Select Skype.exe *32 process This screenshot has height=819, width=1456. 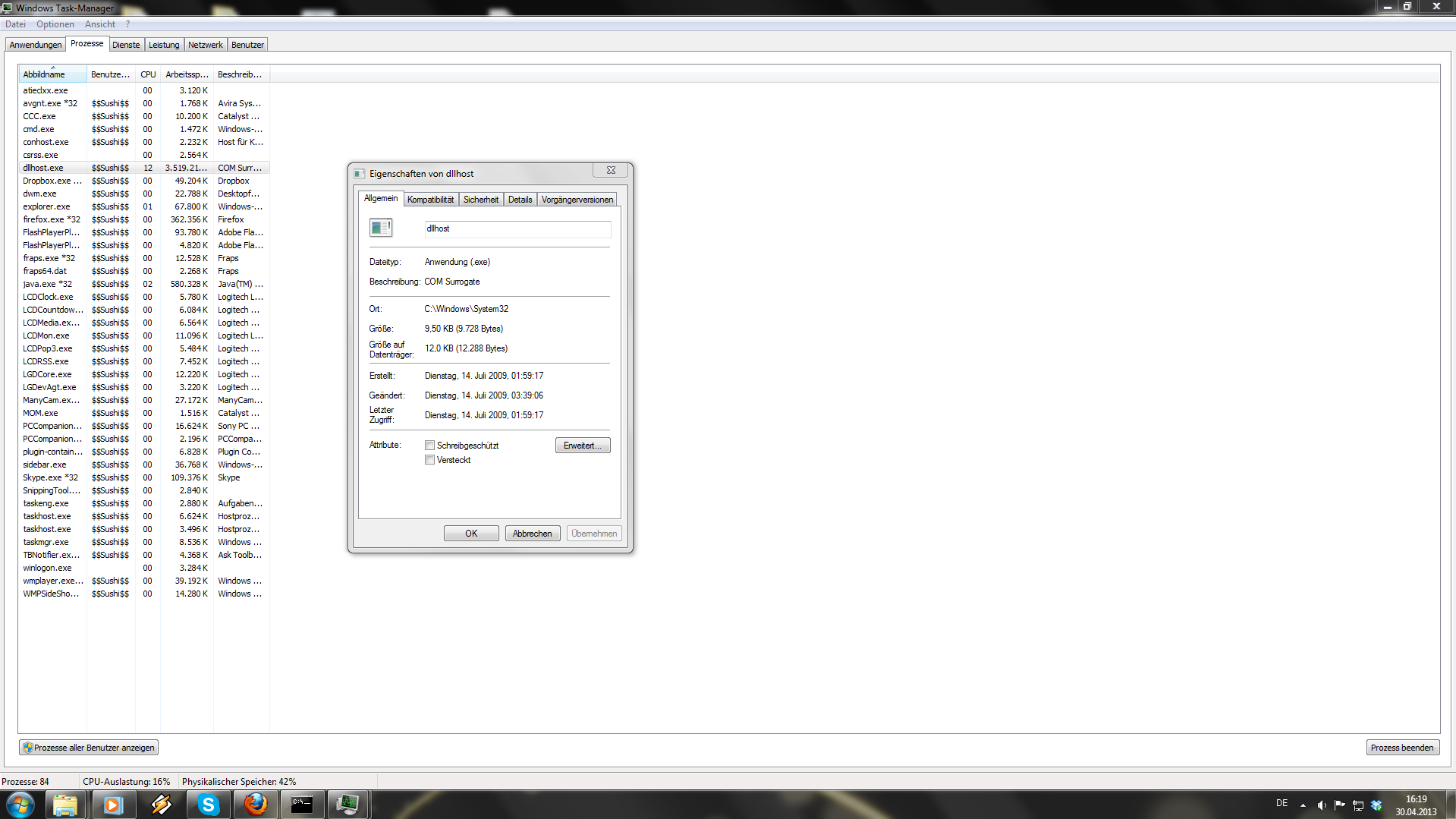coord(144,477)
